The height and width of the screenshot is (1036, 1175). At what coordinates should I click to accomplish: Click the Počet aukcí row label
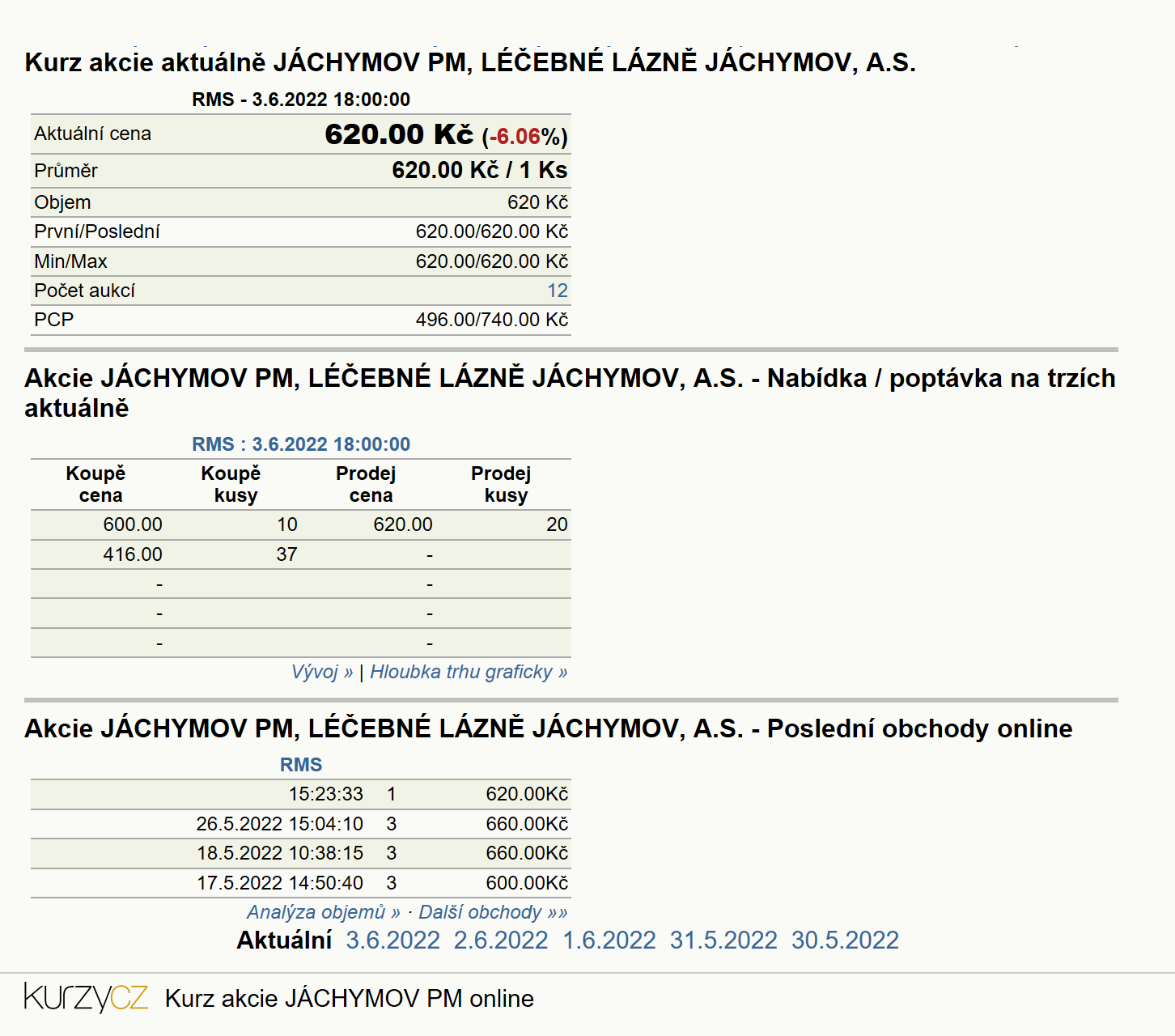(84, 291)
